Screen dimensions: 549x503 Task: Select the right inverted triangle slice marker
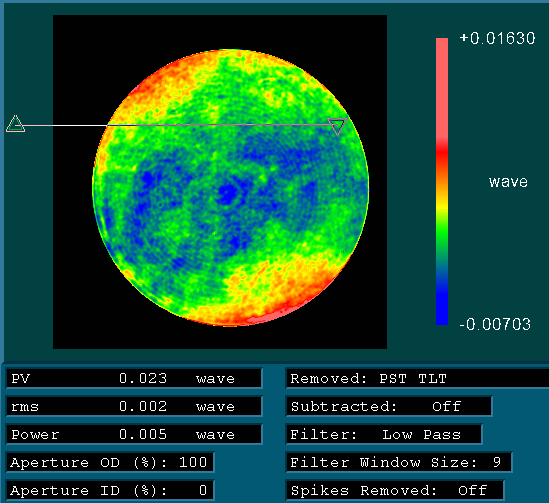(x=337, y=126)
